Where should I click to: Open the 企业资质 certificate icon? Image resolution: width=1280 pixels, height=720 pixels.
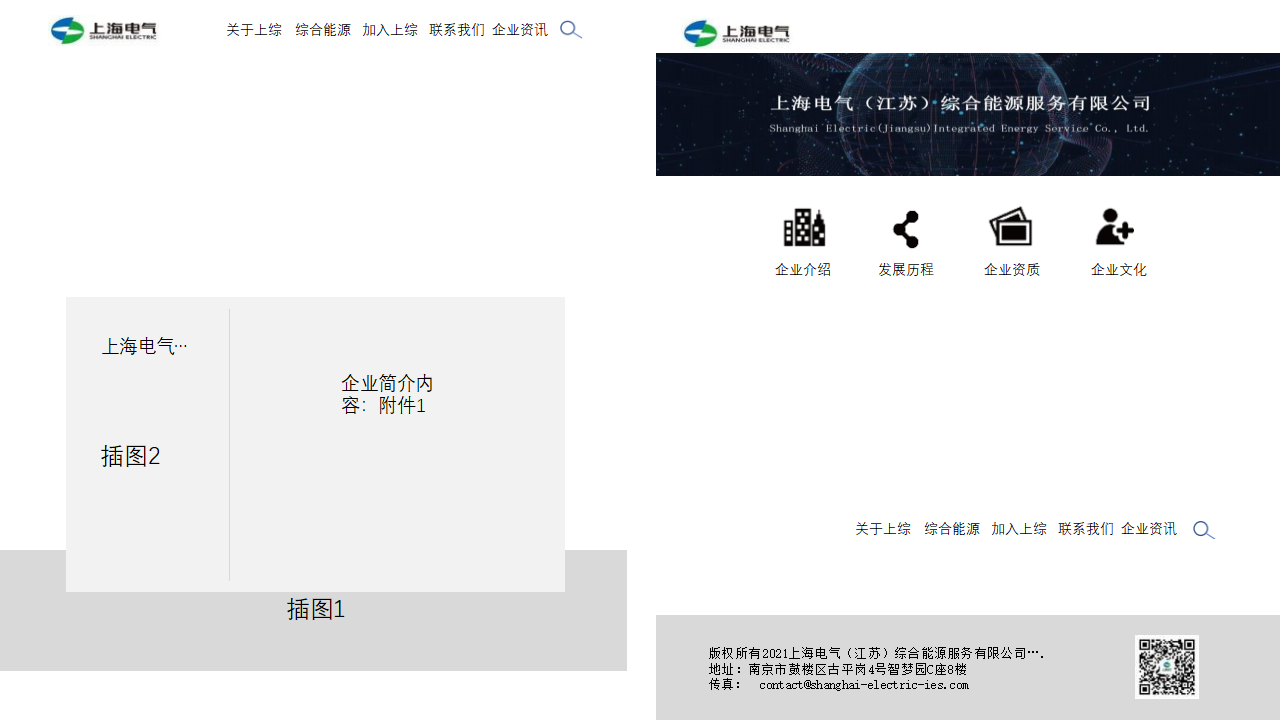pos(1011,227)
